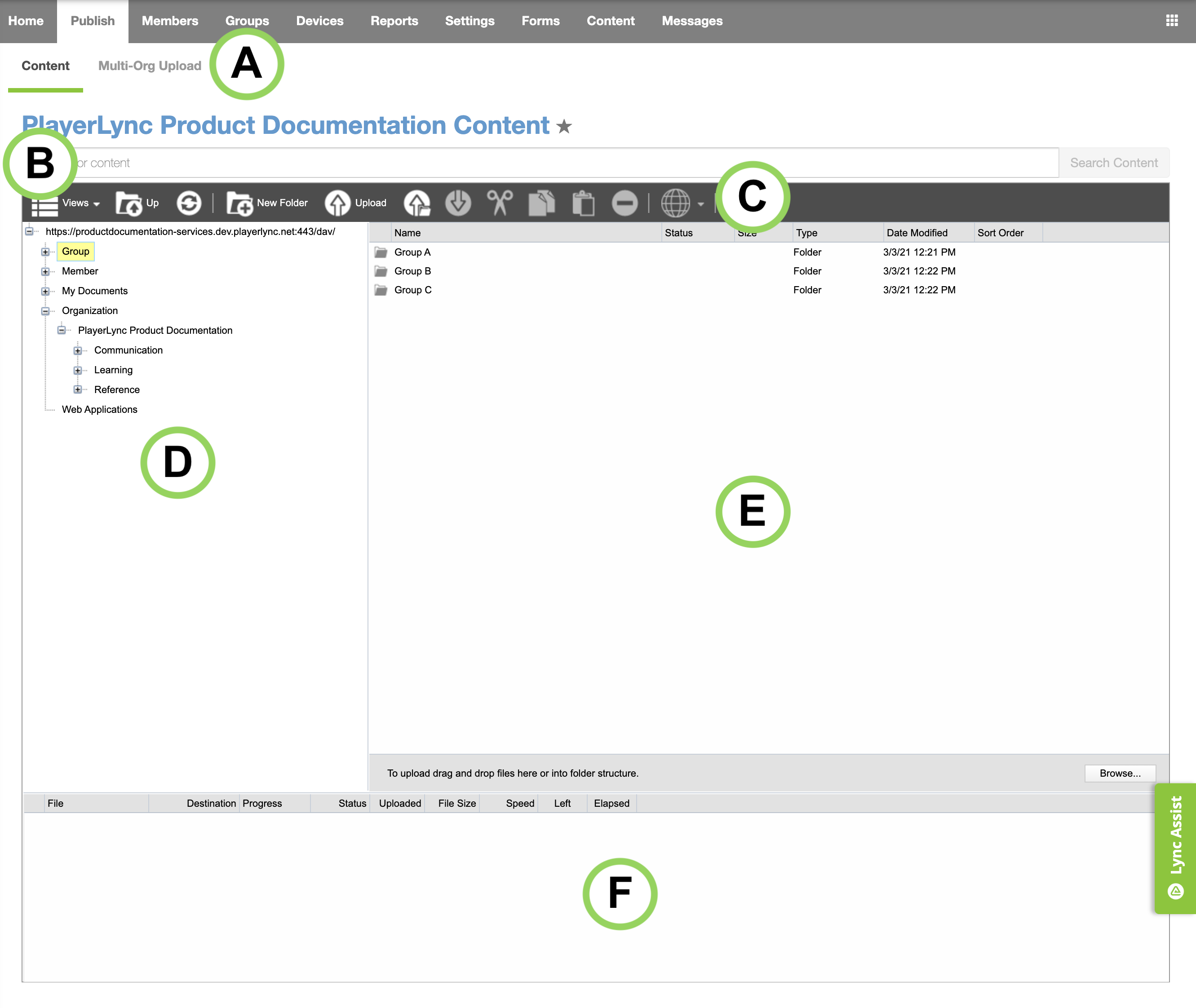
Task: Select the Publish tab in top navigation
Action: click(93, 21)
